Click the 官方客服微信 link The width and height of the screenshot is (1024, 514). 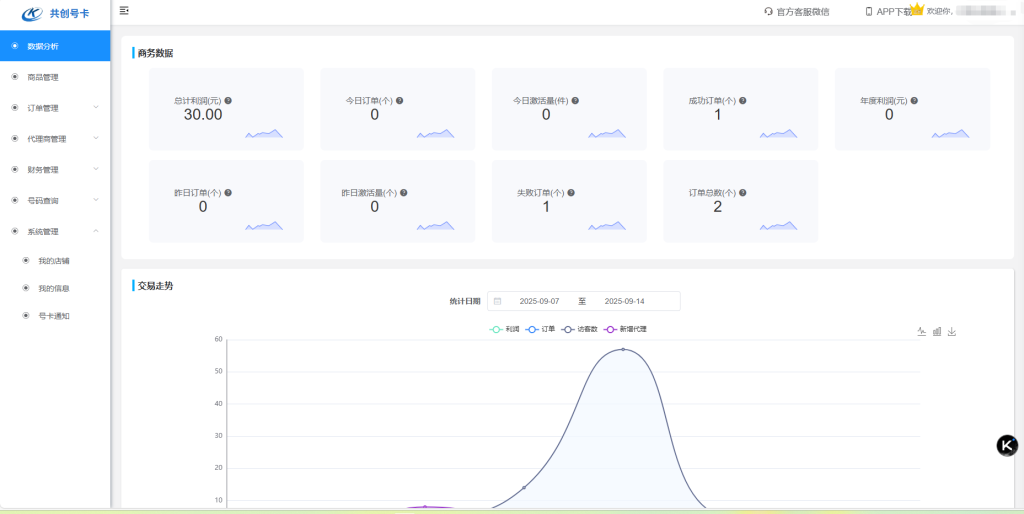[x=796, y=12]
